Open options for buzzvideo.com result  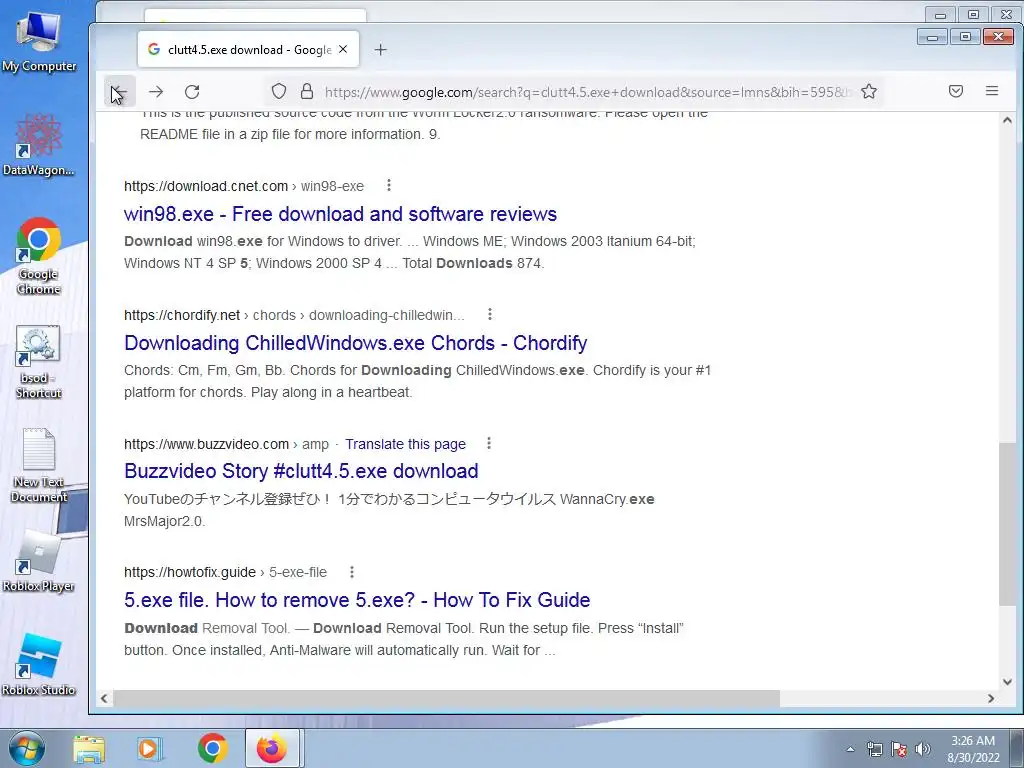[x=488, y=443]
